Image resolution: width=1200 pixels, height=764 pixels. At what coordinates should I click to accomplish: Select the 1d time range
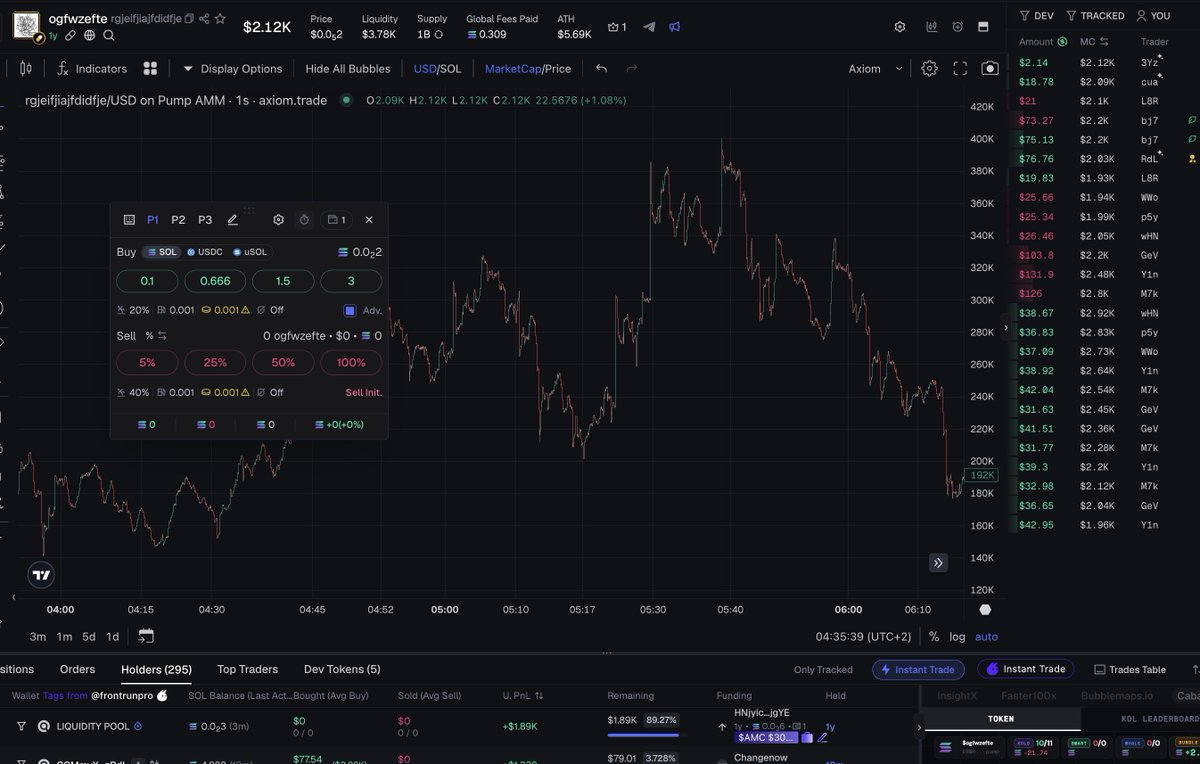113,636
